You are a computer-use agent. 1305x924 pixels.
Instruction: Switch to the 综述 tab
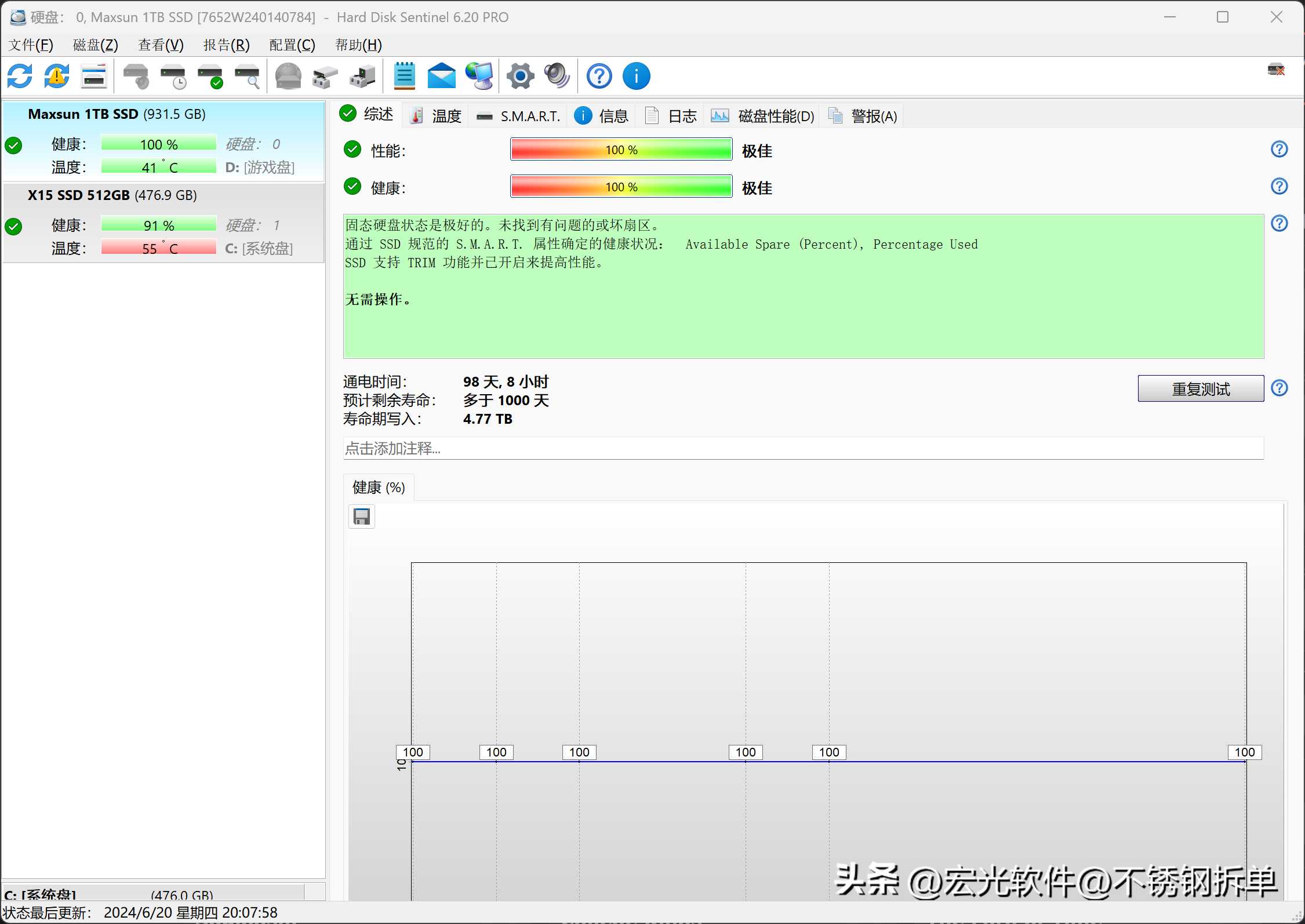(367, 114)
